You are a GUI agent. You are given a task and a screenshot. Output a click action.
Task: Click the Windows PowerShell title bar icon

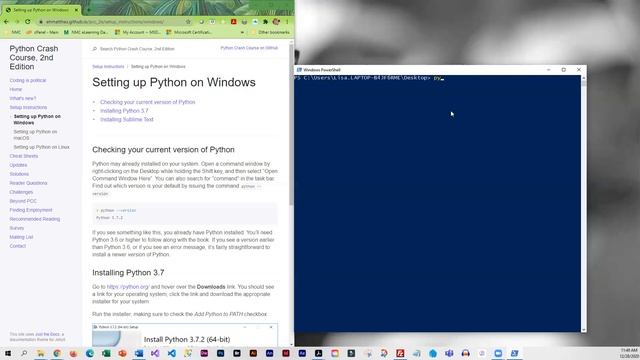tap(299, 70)
